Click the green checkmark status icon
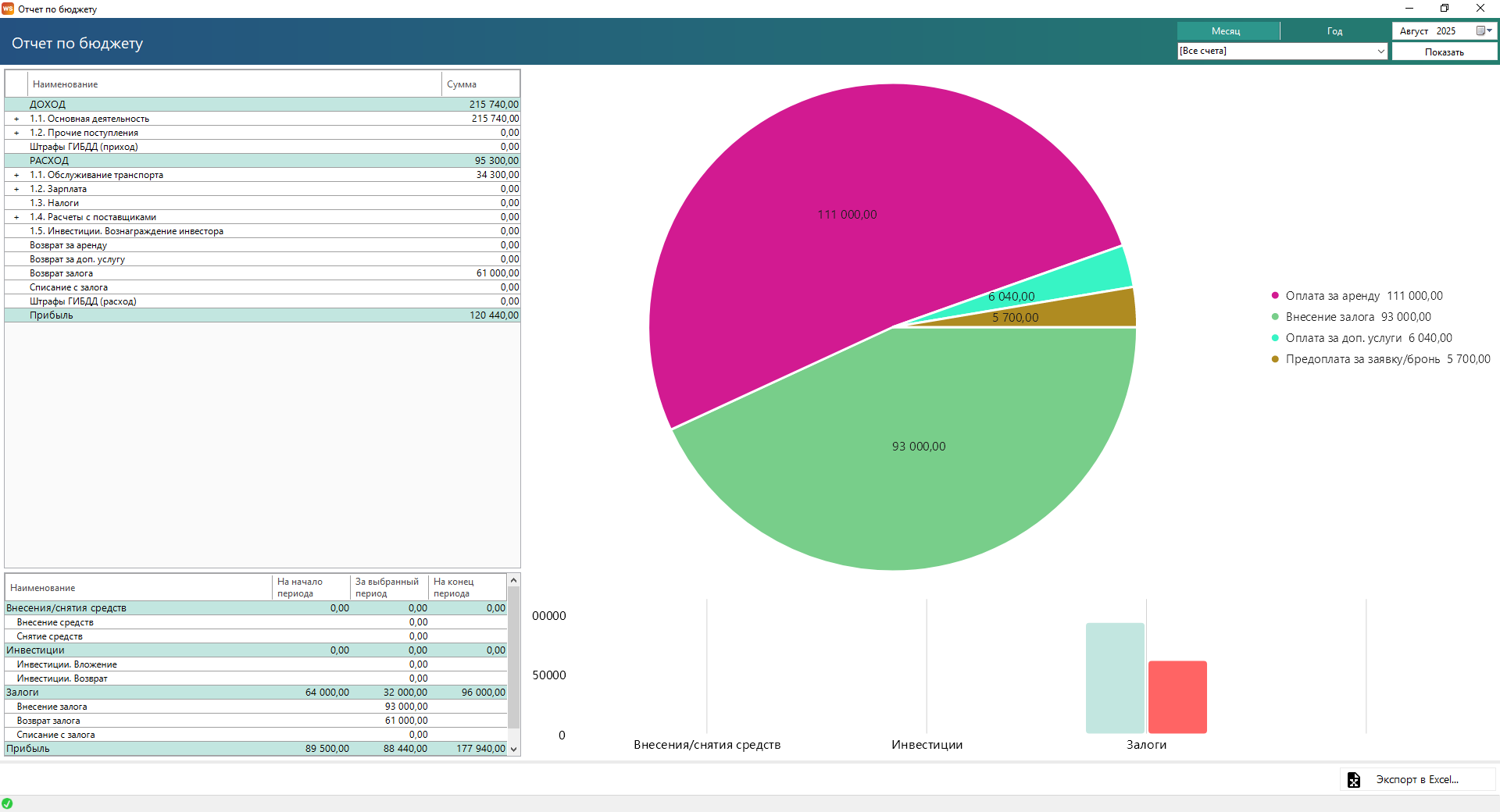Screen dimensions: 1500x812 [7, 803]
